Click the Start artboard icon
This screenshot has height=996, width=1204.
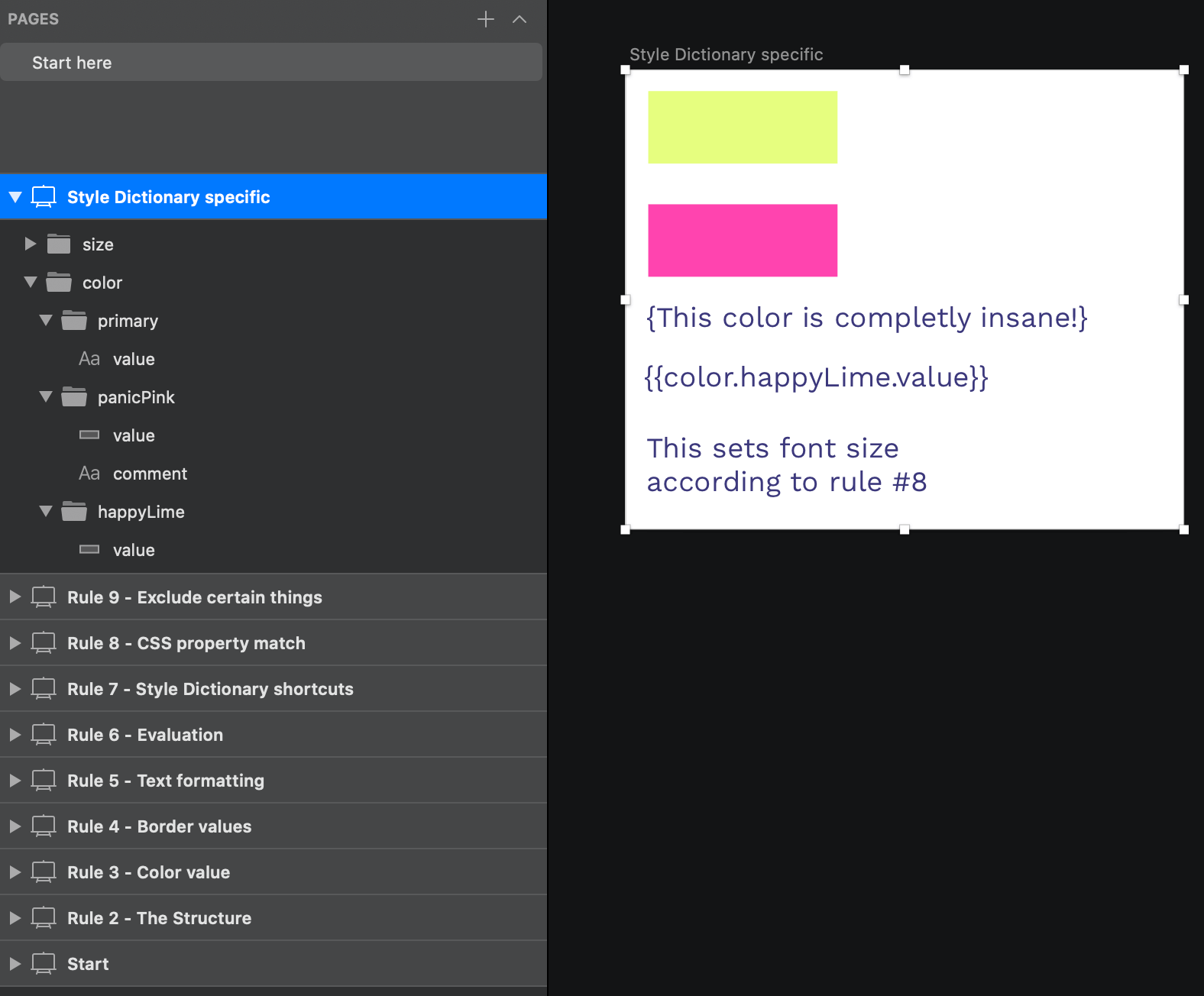(44, 963)
